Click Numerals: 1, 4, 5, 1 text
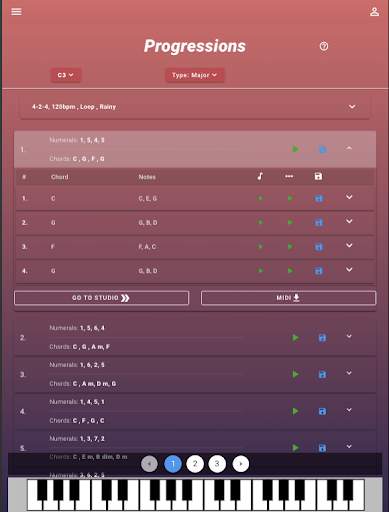389x512 pixels. [x=77, y=402]
